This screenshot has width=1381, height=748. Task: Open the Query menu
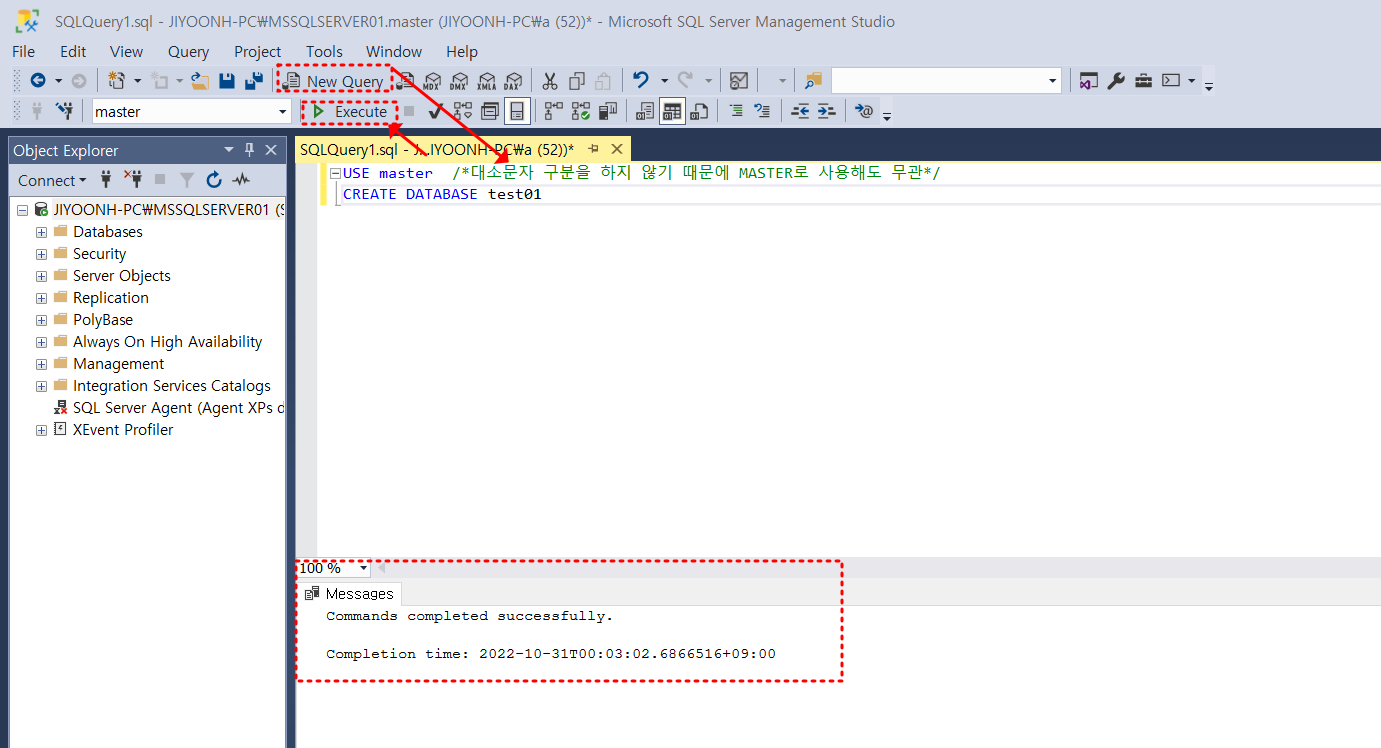[188, 51]
